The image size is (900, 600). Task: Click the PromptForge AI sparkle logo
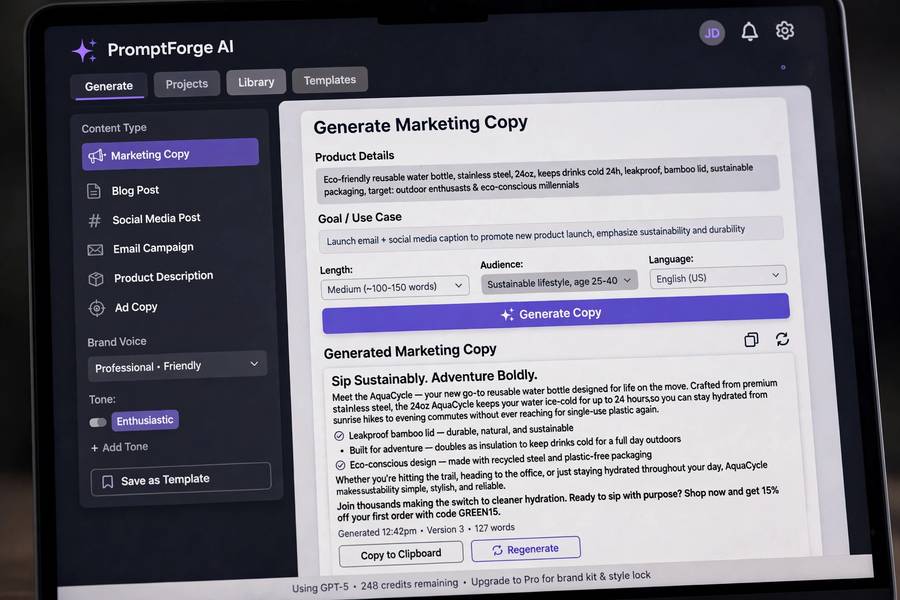[x=84, y=51]
